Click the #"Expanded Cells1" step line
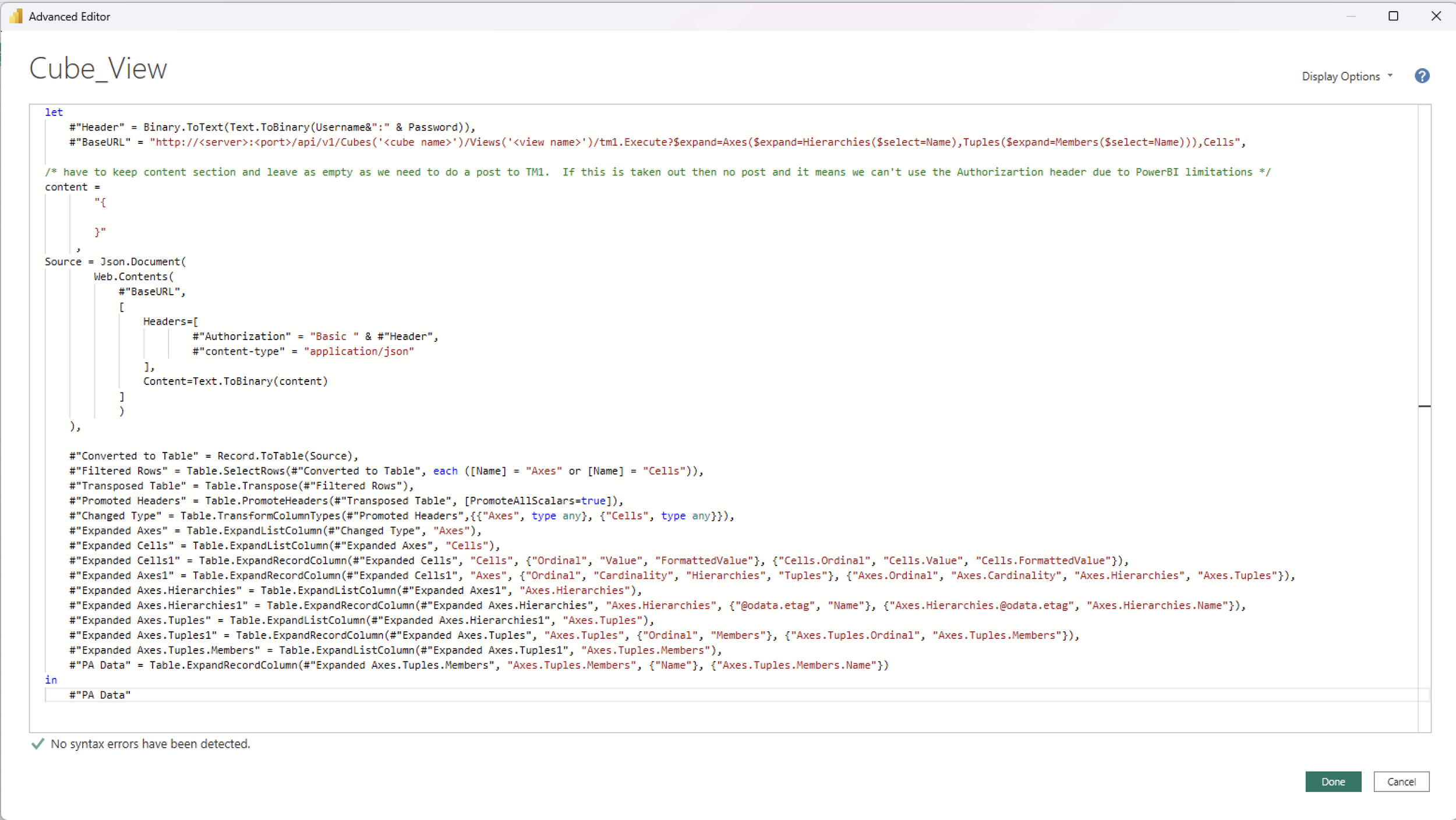 (x=599, y=561)
